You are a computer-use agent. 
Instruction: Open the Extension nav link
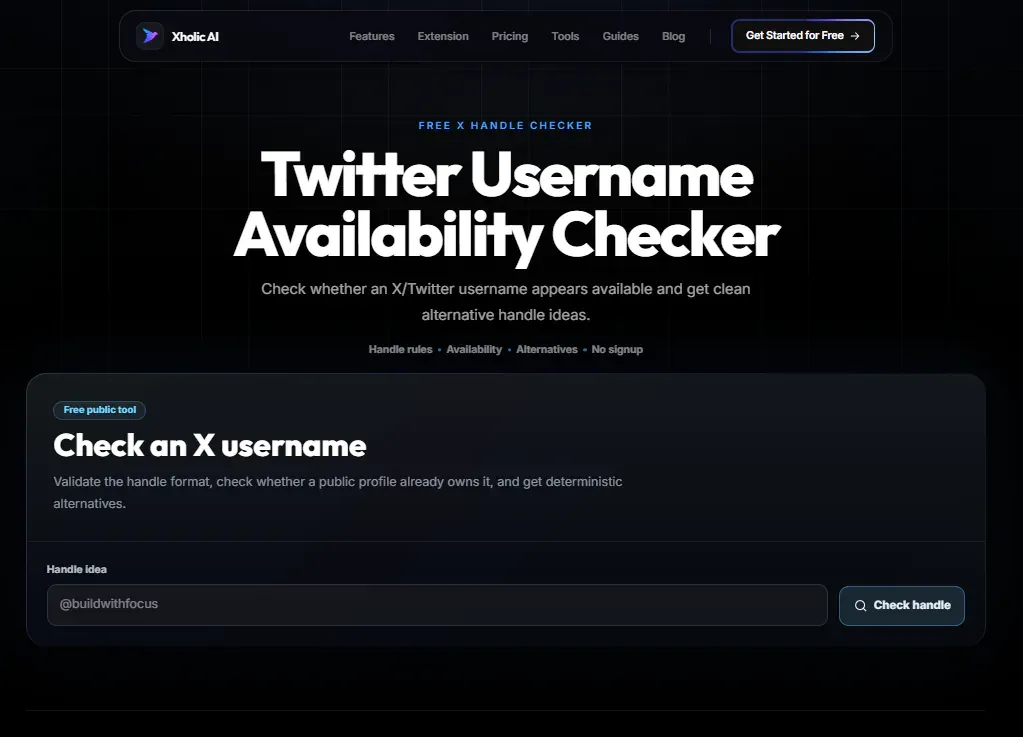click(x=443, y=37)
